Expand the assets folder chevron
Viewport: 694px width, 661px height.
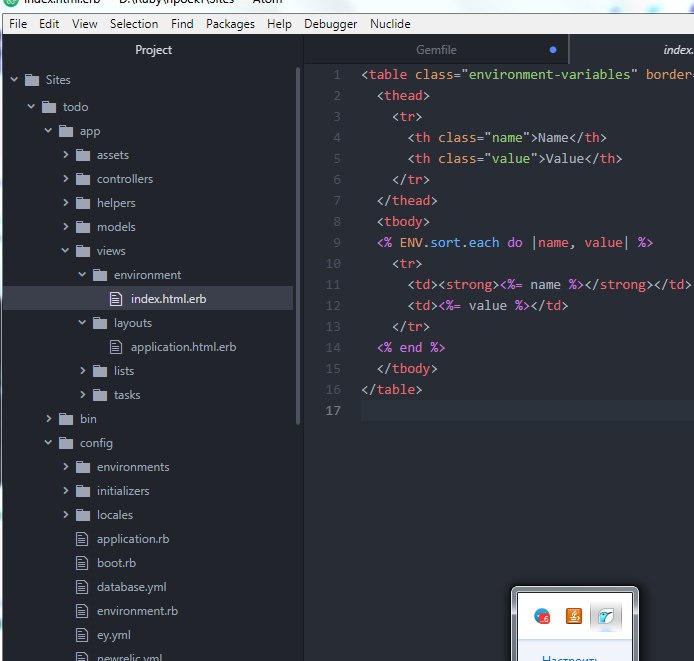pyautogui.click(x=66, y=155)
